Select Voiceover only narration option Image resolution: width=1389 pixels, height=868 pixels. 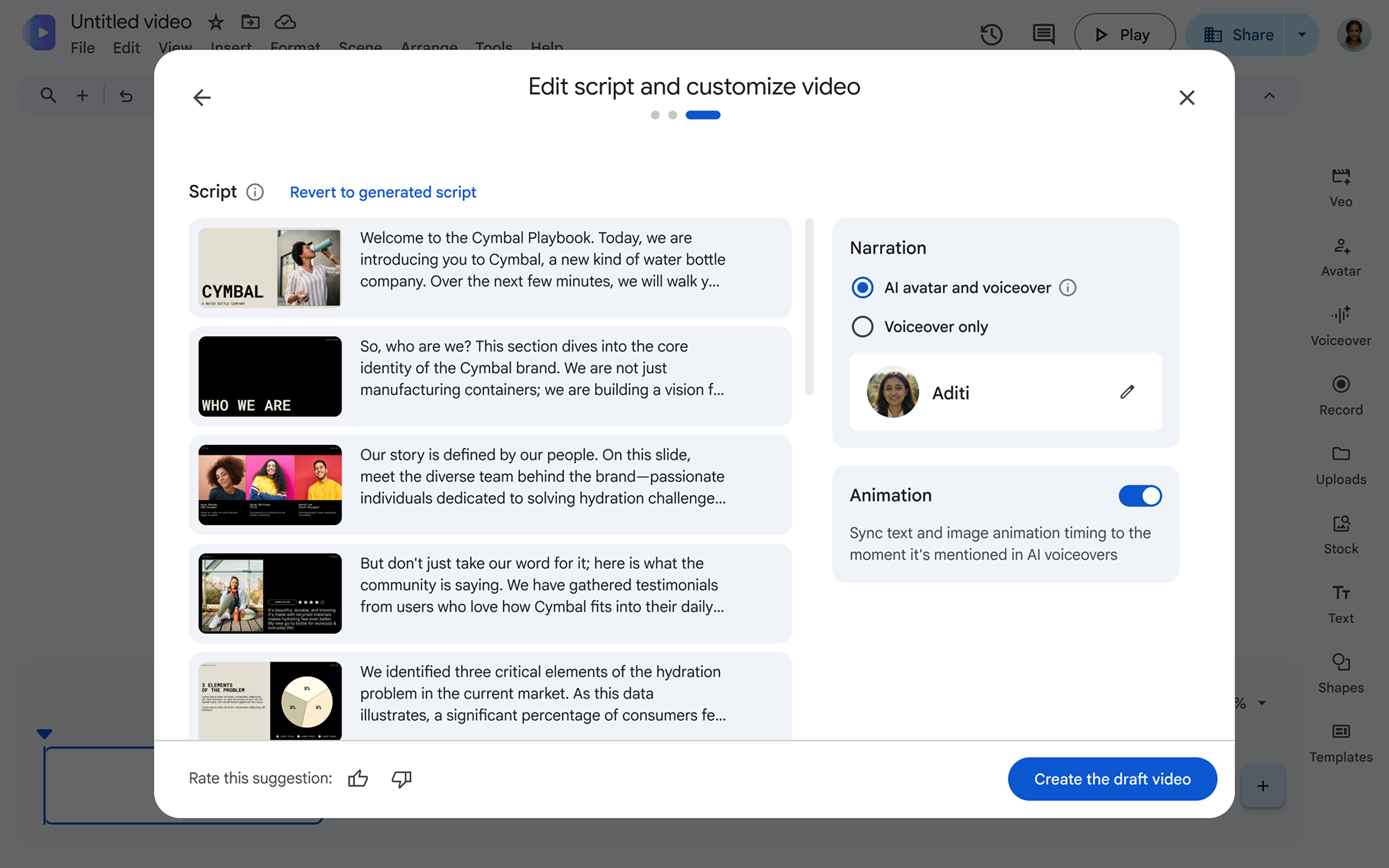[863, 326]
